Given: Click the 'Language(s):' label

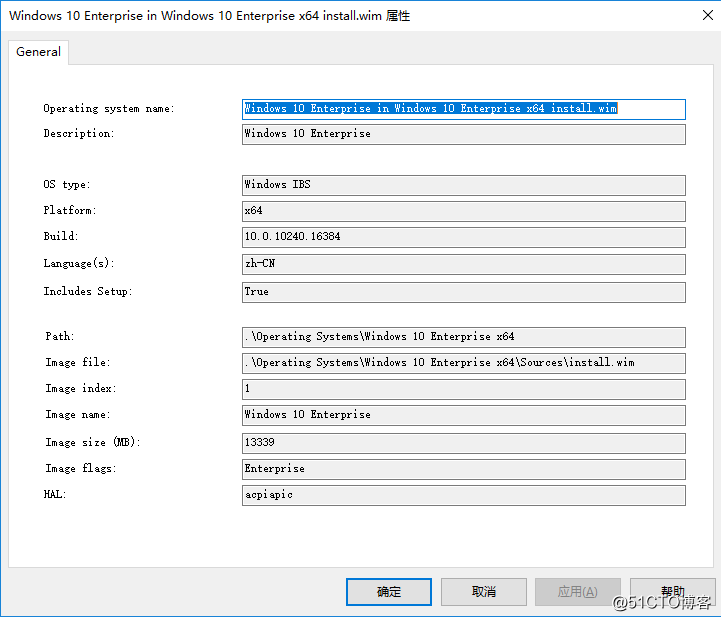Looking at the screenshot, I should (79, 263).
